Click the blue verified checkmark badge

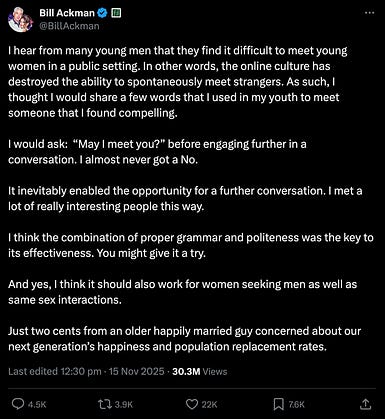click(102, 13)
